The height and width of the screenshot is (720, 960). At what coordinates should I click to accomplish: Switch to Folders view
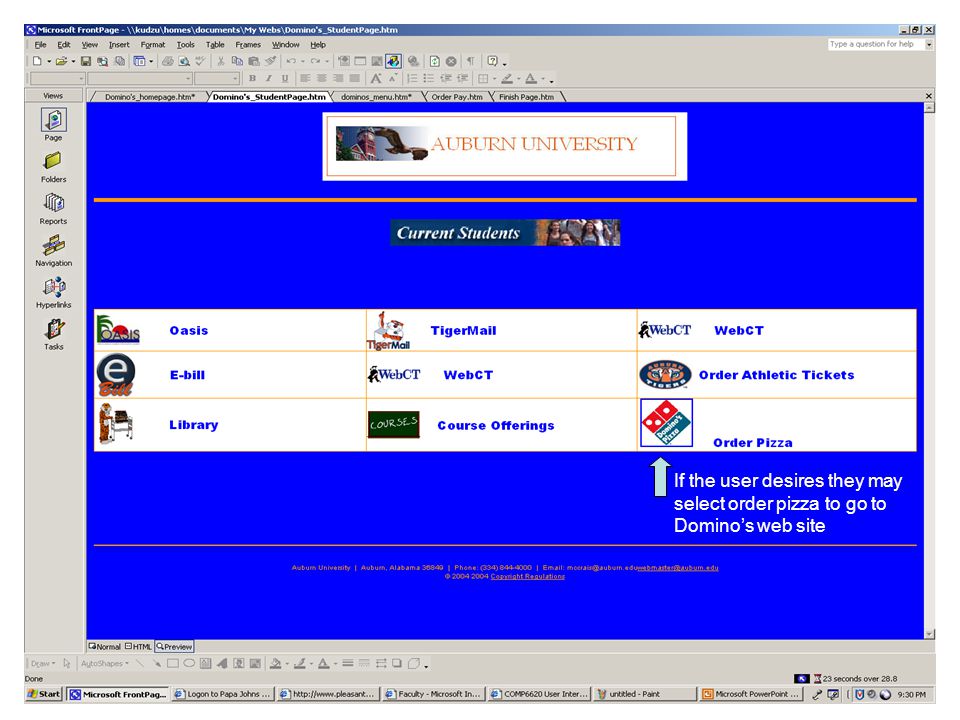53,167
